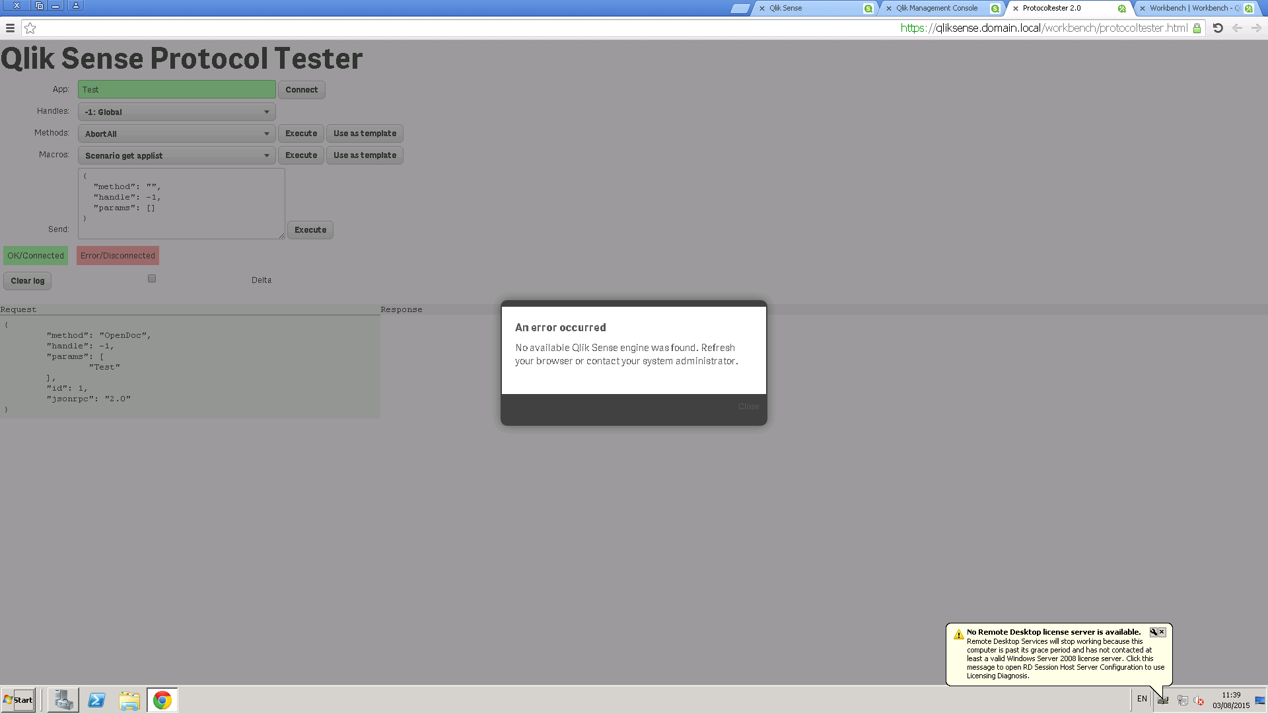Dismiss the license warning balloon
The height and width of the screenshot is (714, 1268).
click(x=1162, y=632)
